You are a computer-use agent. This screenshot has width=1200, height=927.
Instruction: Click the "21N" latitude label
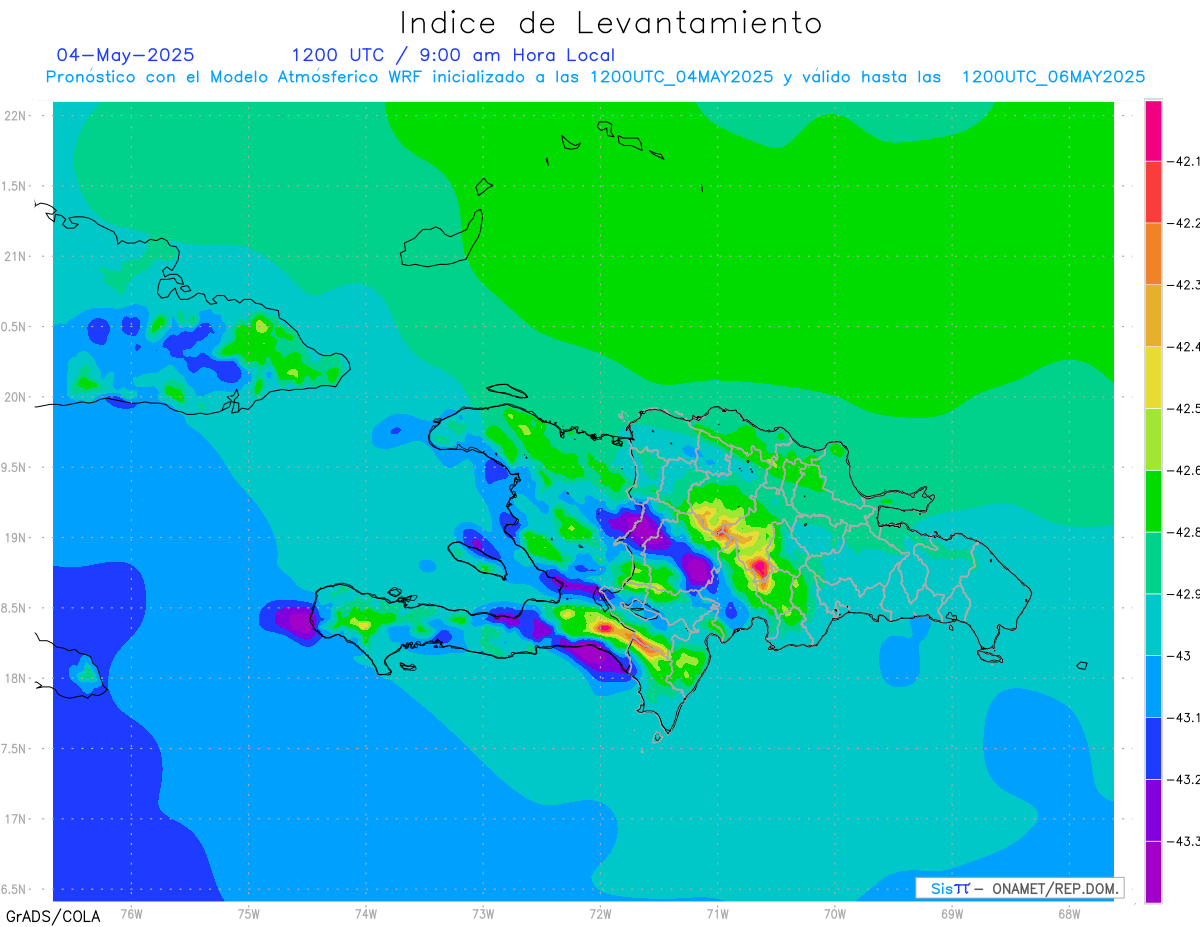point(15,256)
